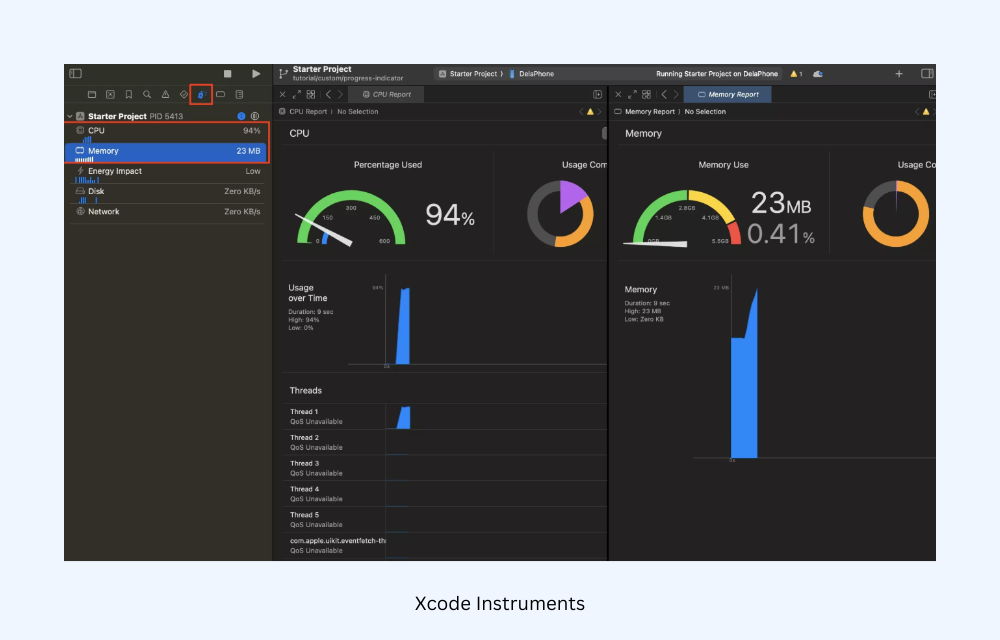Select the Thread 1 row

pyautogui.click(x=445, y=416)
